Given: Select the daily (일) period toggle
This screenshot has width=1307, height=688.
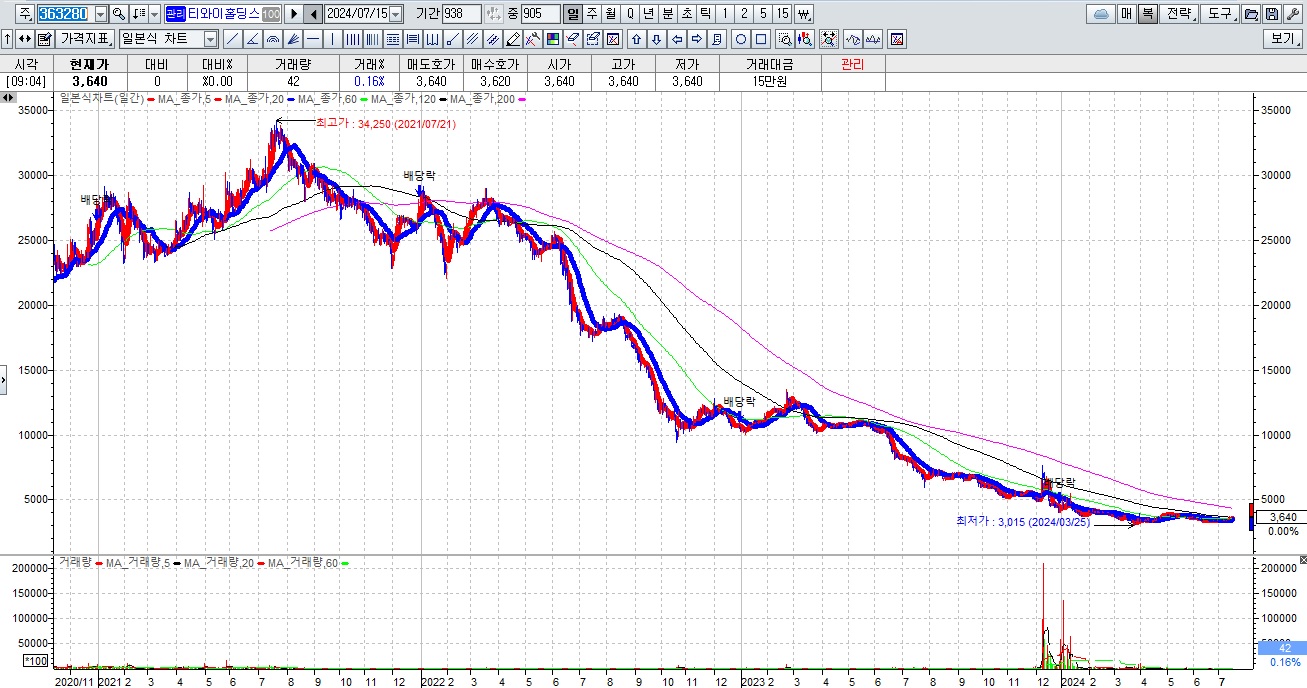Looking at the screenshot, I should click(x=572, y=14).
